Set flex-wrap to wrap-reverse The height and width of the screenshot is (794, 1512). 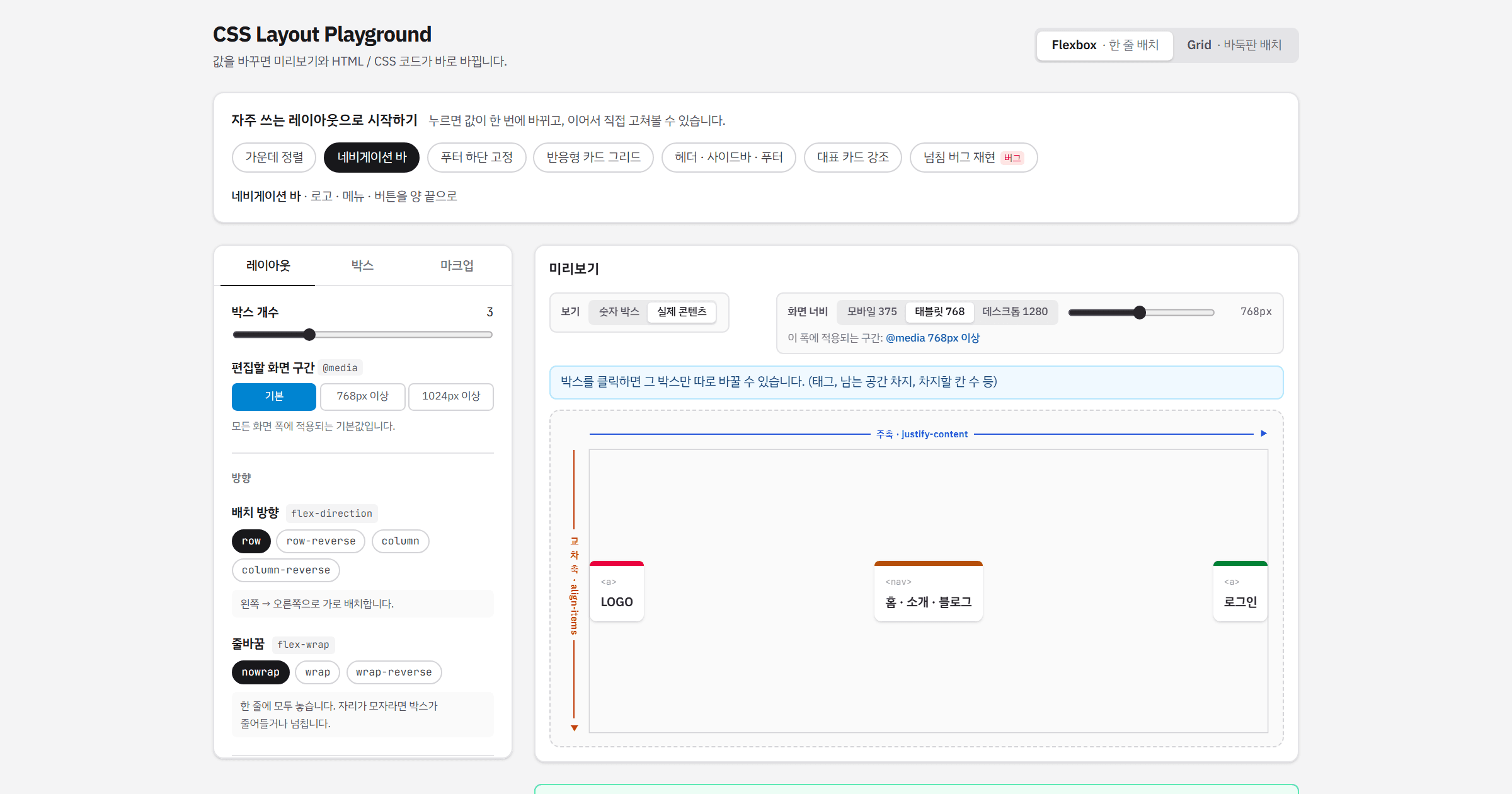394,672
